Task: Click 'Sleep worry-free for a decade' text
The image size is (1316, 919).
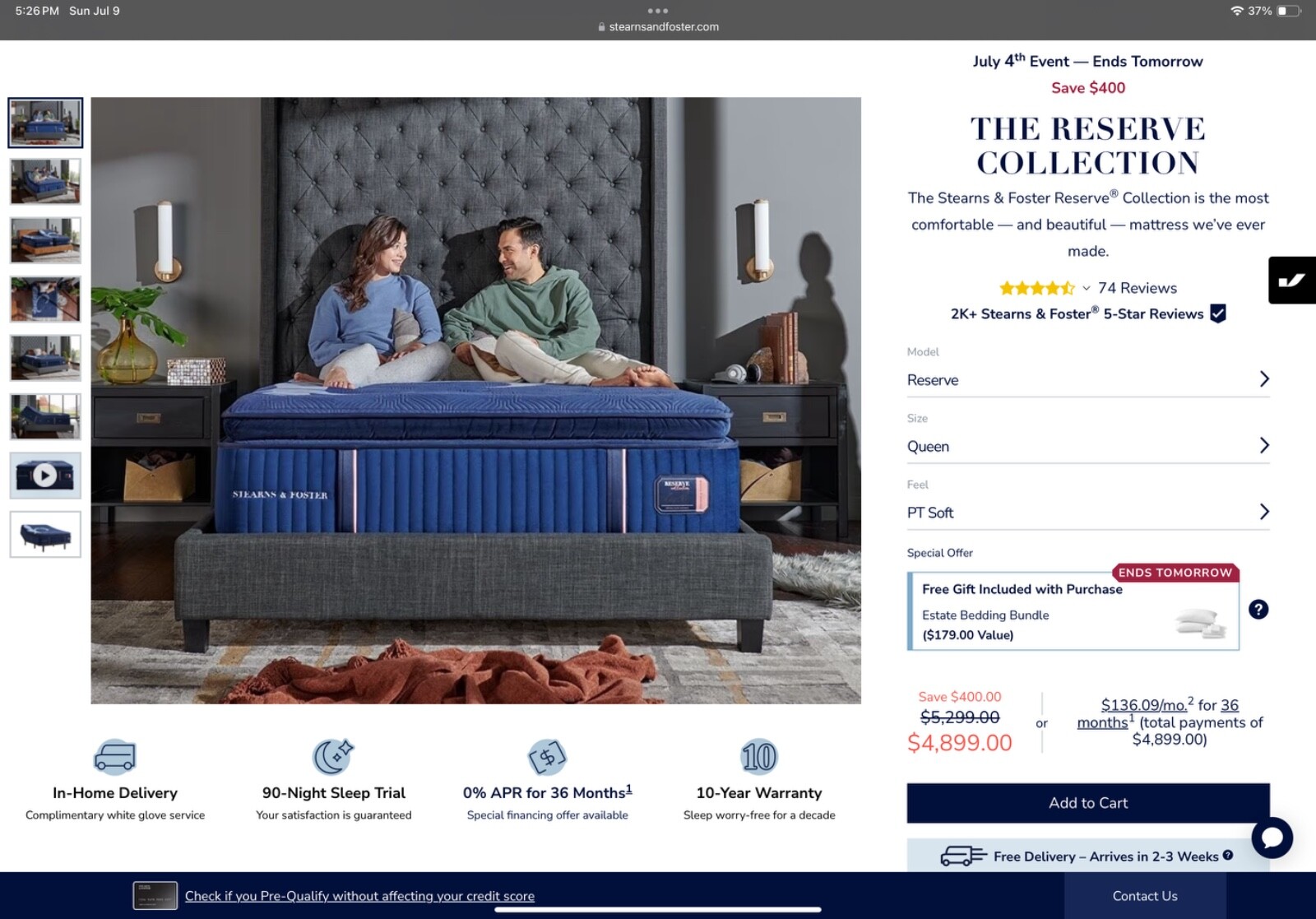Action: point(759,815)
